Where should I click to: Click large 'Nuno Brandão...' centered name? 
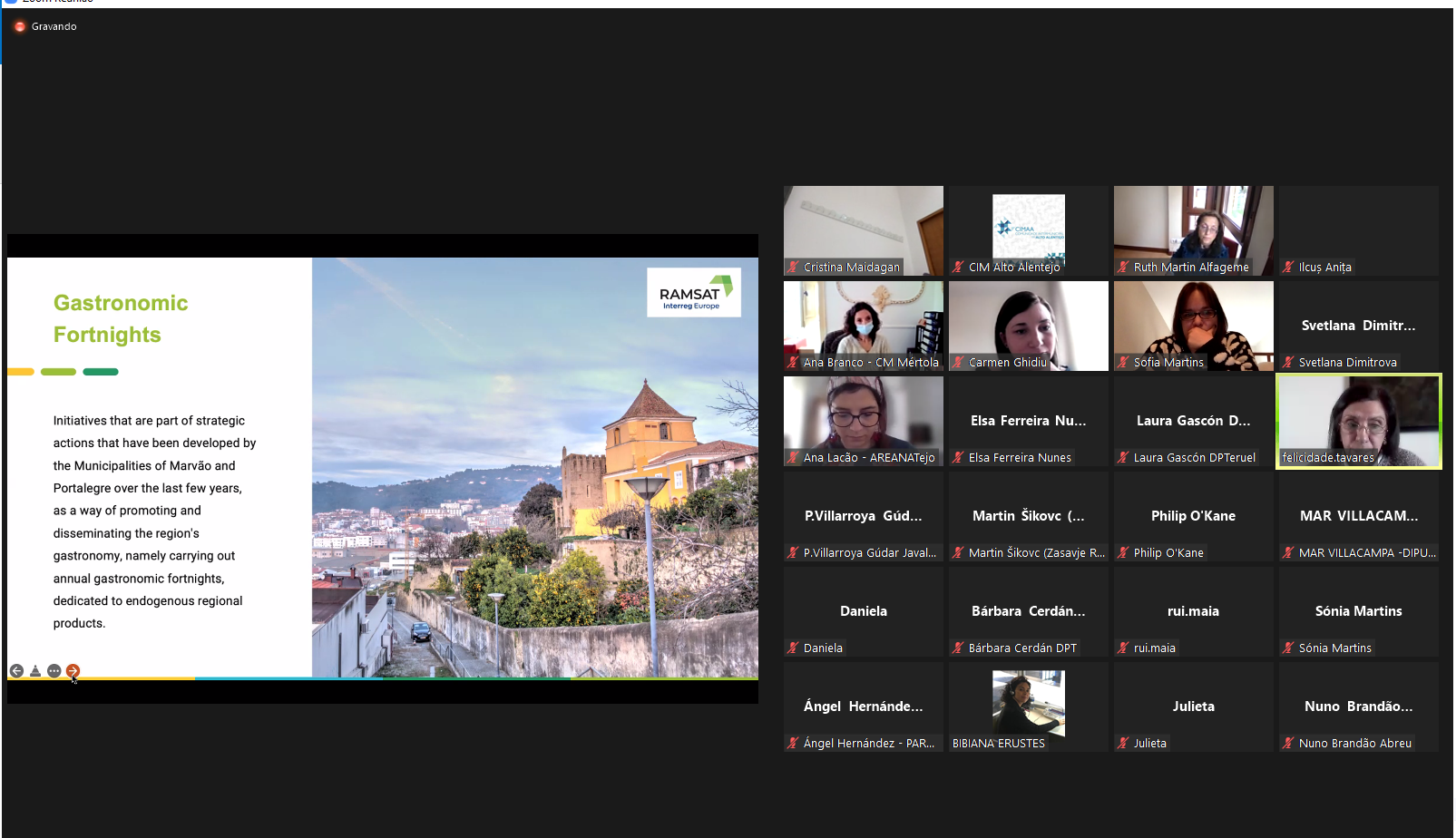(1359, 706)
